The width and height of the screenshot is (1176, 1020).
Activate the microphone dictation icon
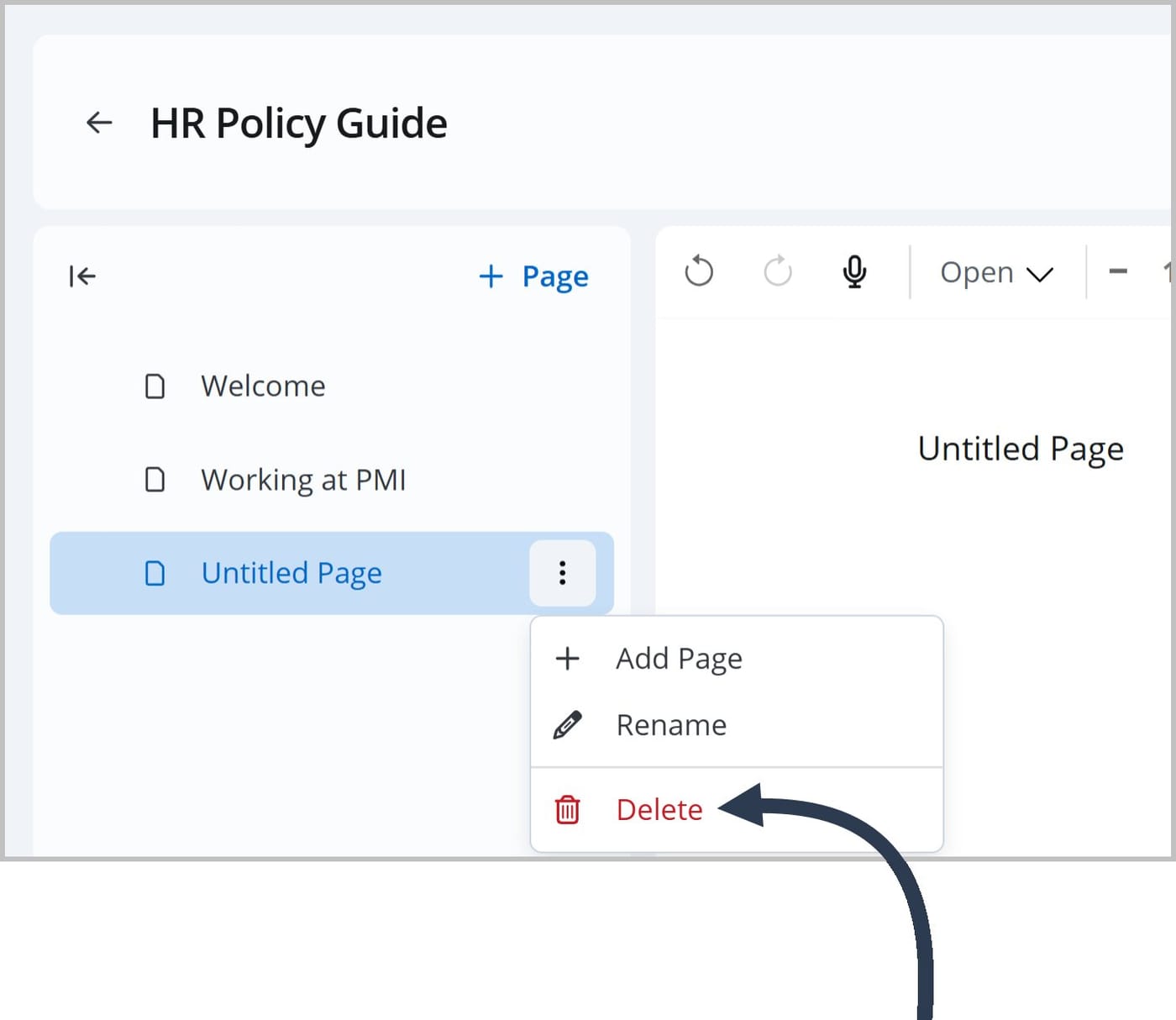[855, 271]
